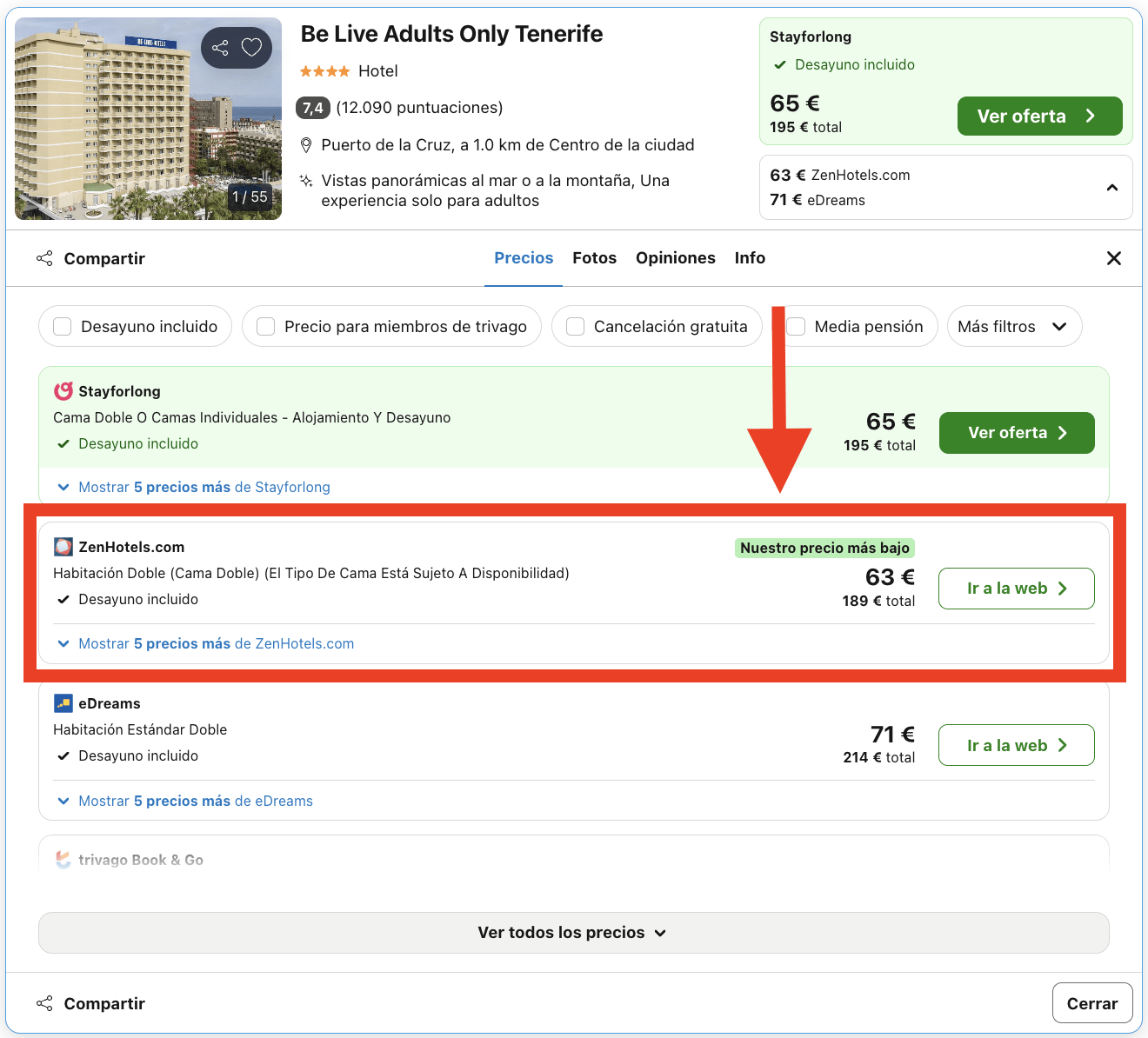Check the Cancelación gratuita filter
1148x1038 pixels.
tap(576, 327)
